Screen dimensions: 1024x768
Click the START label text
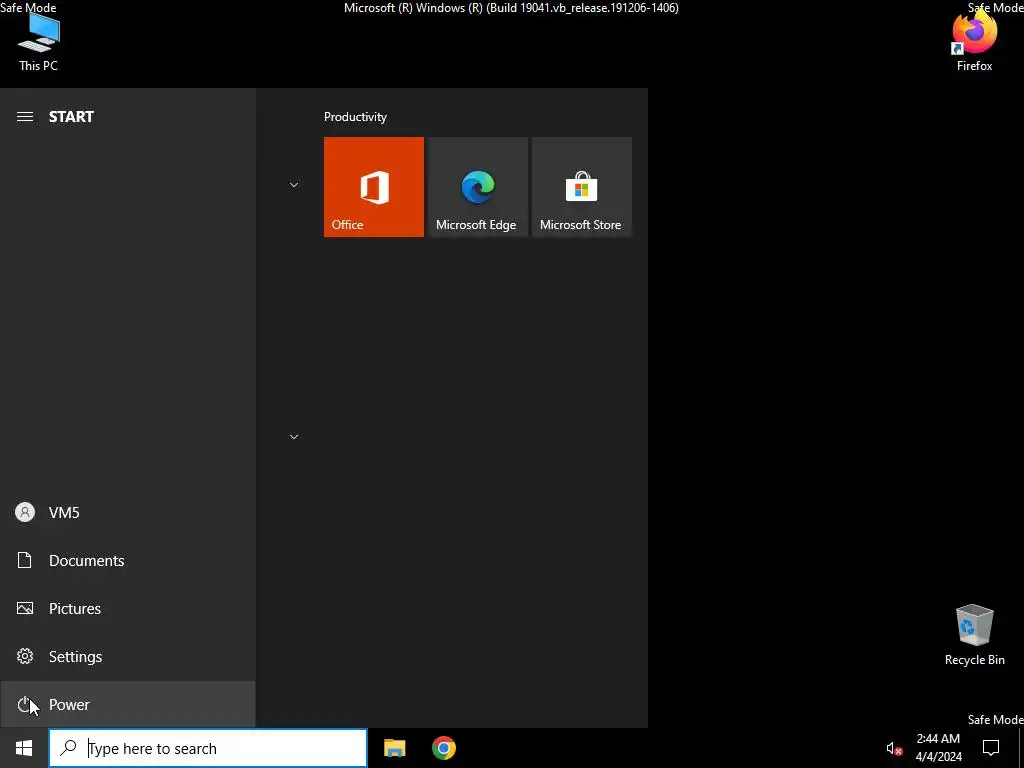pyautogui.click(x=71, y=117)
